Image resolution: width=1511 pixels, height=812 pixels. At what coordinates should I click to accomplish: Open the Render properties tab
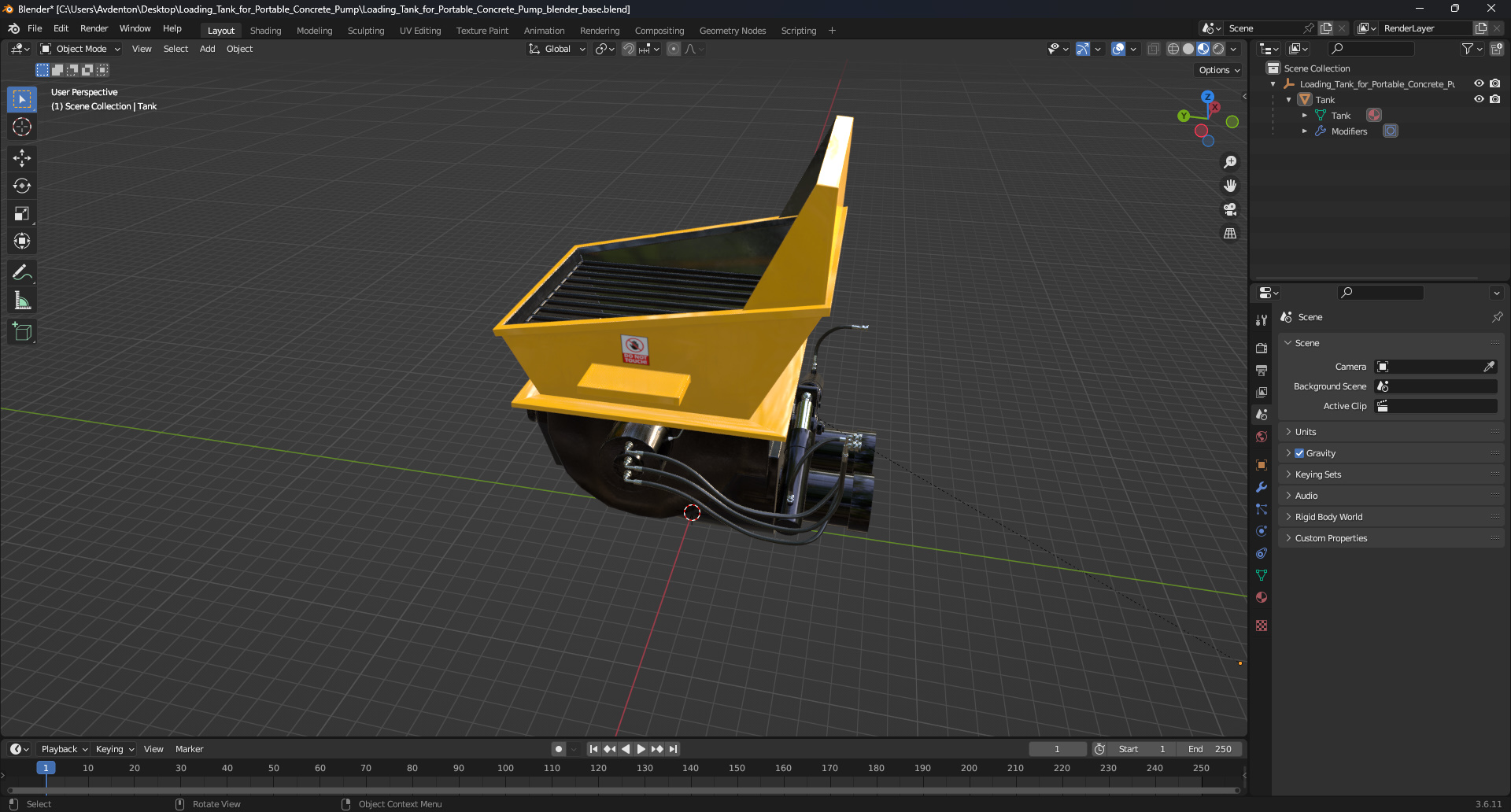pos(1262,348)
